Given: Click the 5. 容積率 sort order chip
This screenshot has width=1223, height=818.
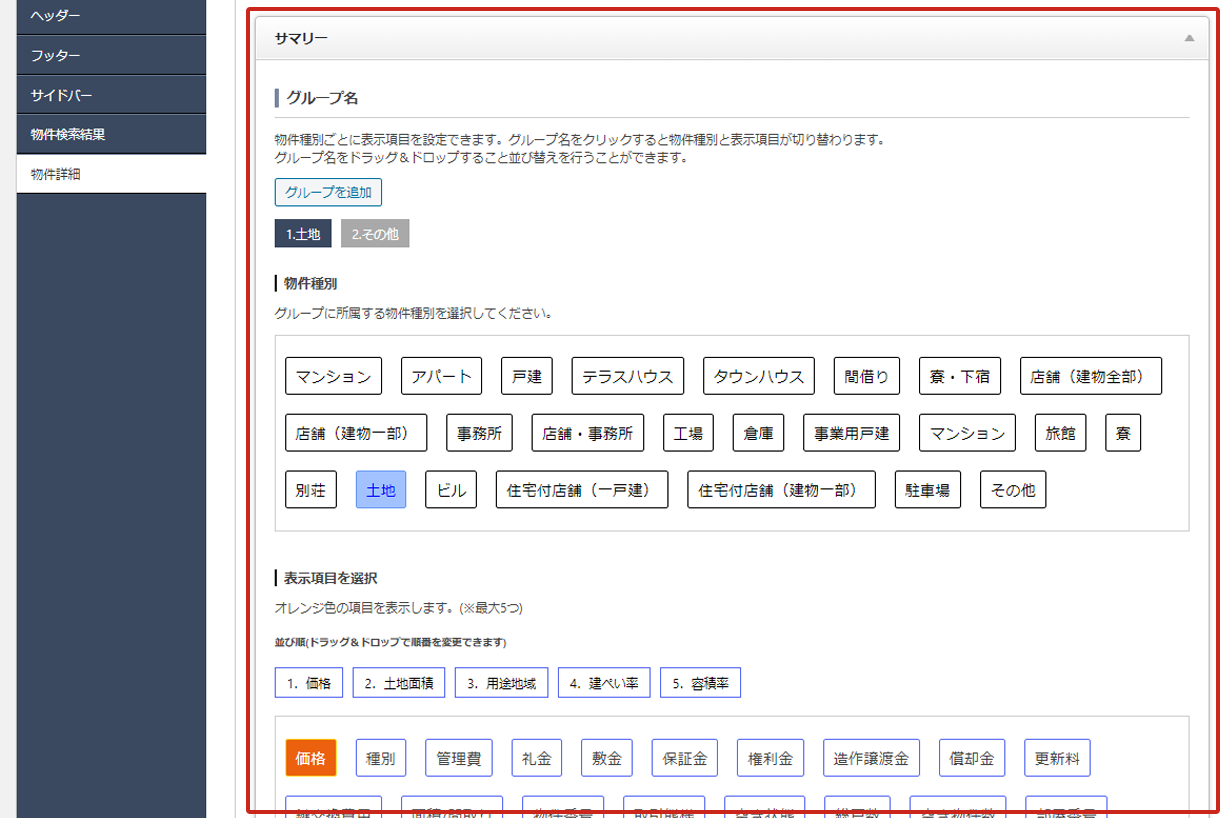Looking at the screenshot, I should 700,683.
